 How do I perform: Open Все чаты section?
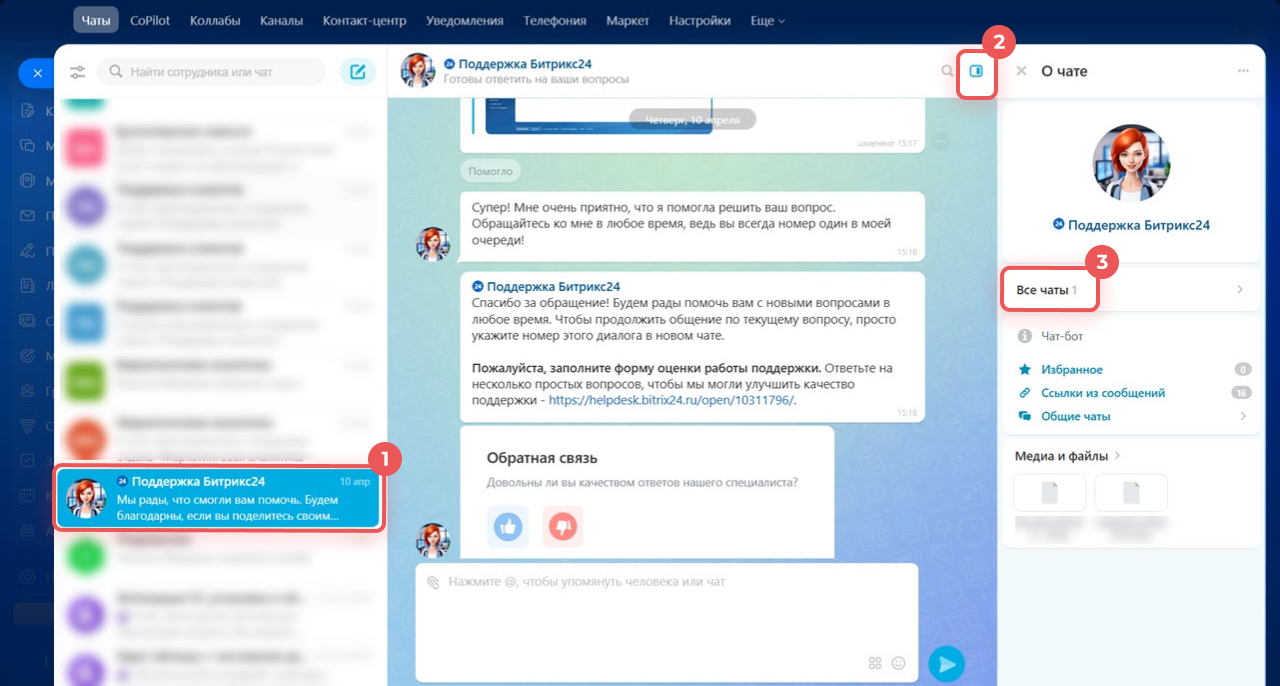coord(1131,289)
